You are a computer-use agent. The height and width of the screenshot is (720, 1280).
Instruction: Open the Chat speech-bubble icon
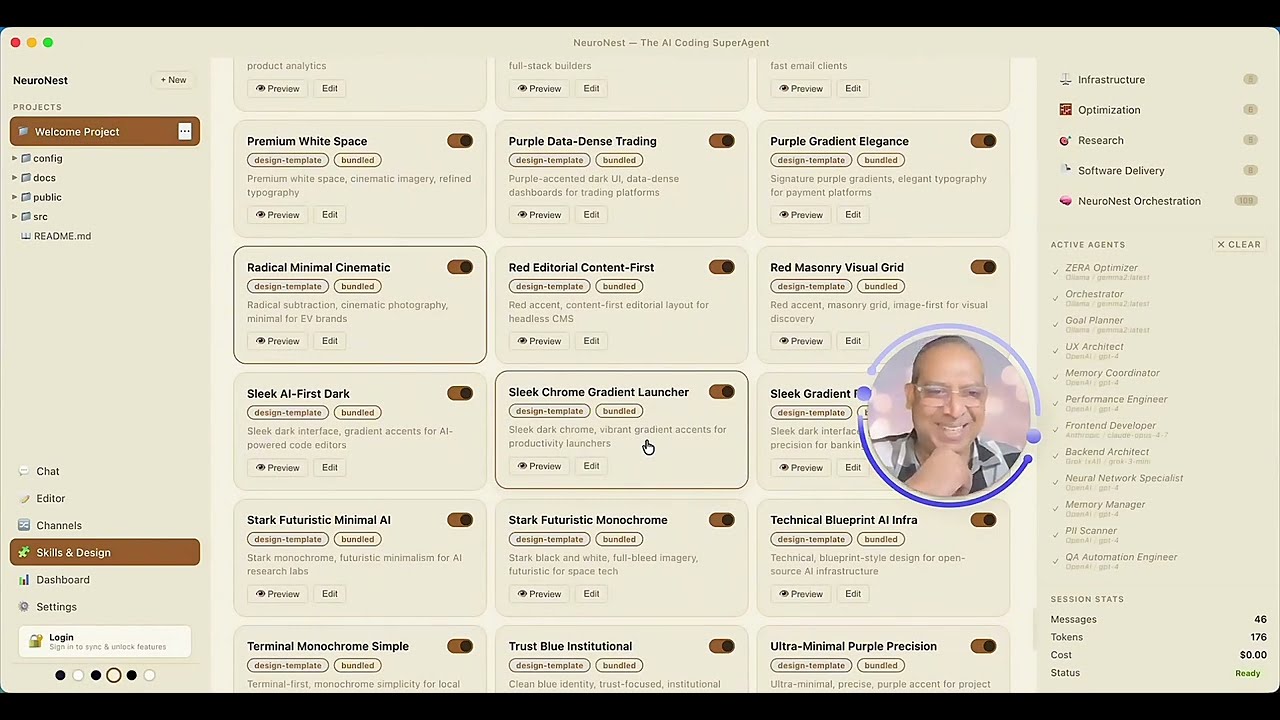point(25,471)
